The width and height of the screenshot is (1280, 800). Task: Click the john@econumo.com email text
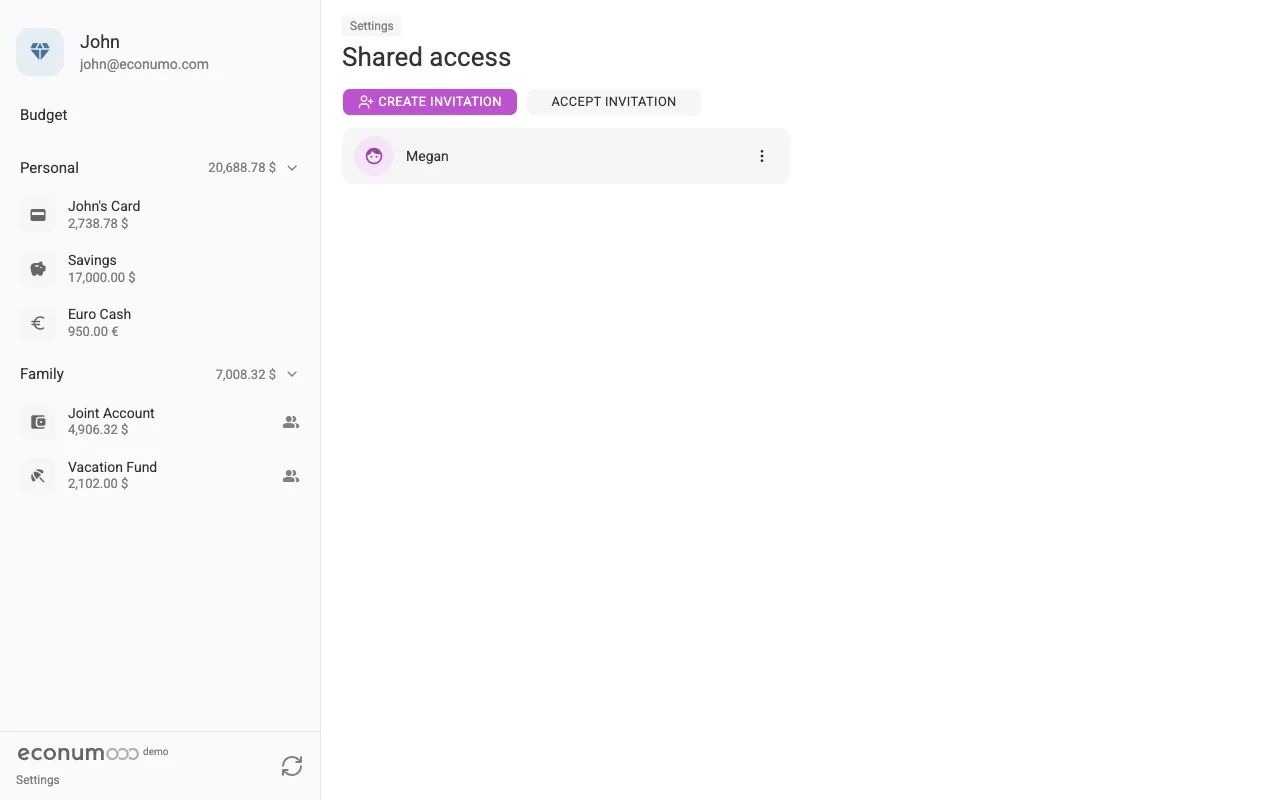pyautogui.click(x=144, y=64)
